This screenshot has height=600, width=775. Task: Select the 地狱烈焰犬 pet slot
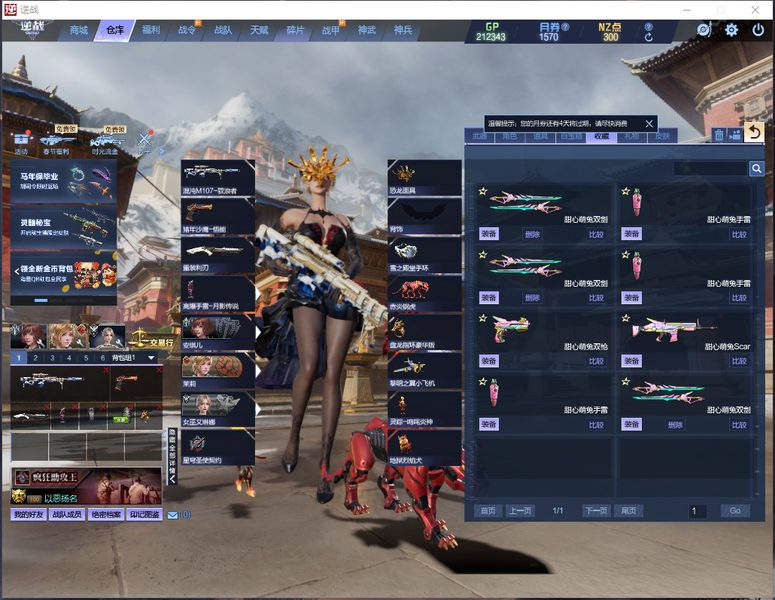[x=425, y=447]
